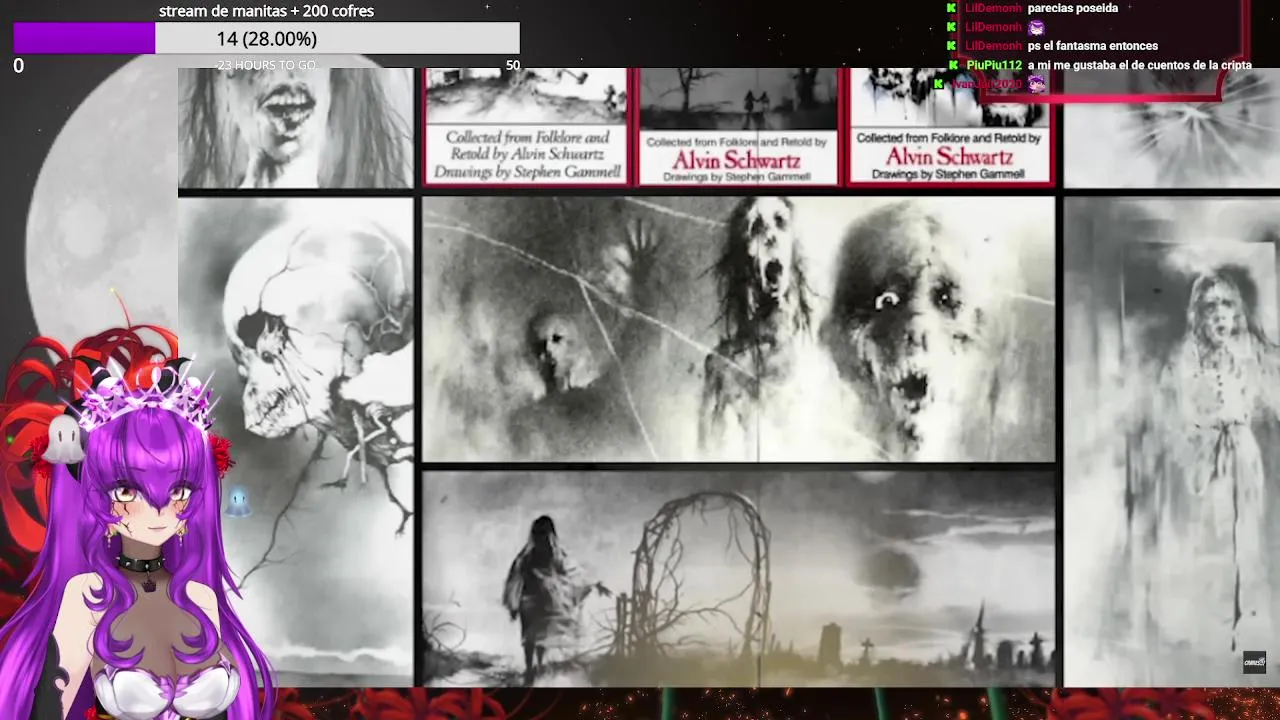Click the goal start value "0"

18,66
